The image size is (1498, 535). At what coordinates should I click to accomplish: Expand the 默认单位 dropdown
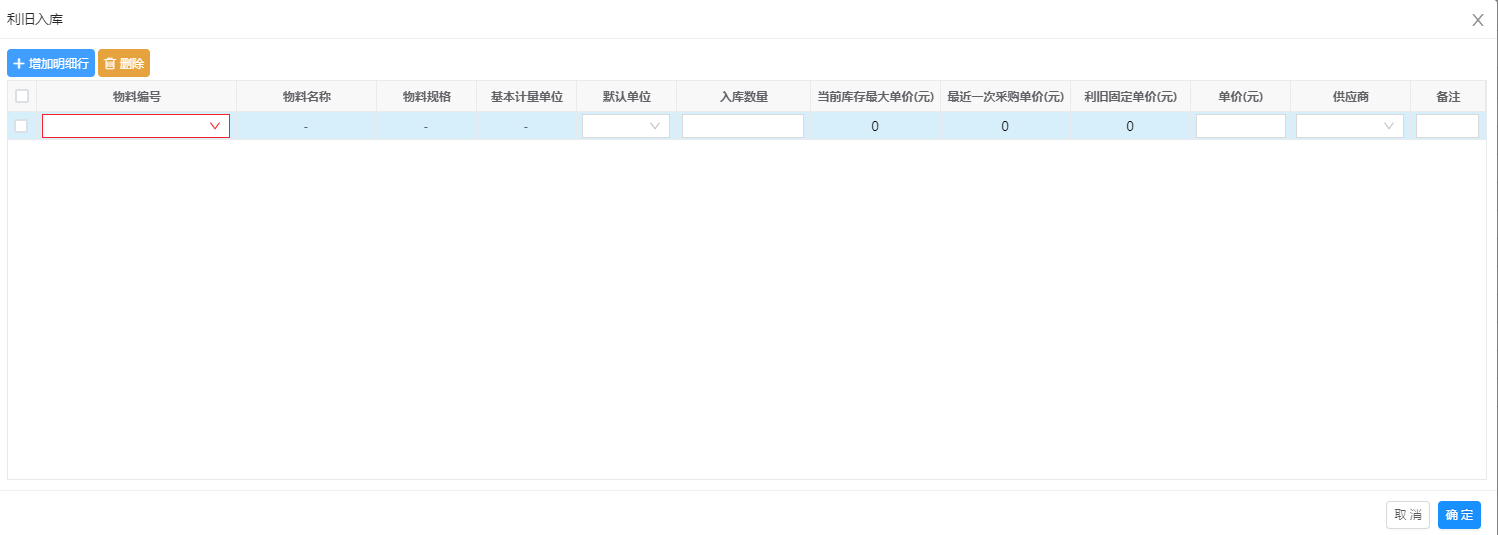coord(626,126)
